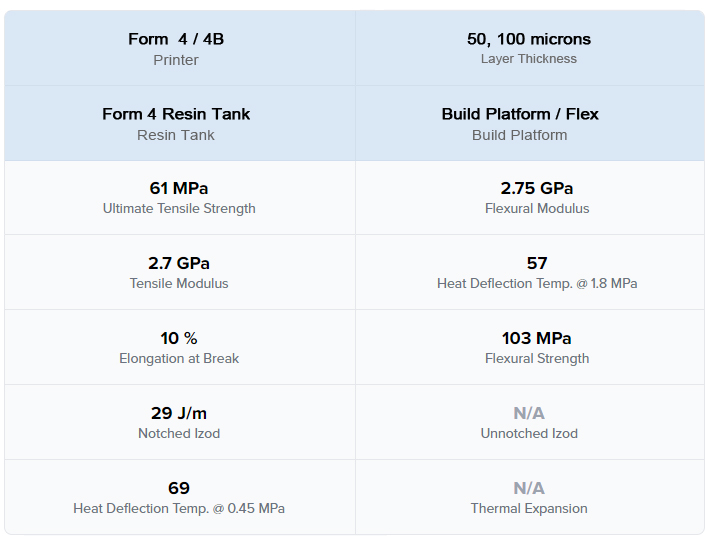Select the 50, 100 microns layer thickness
The image size is (709, 544).
529,39
